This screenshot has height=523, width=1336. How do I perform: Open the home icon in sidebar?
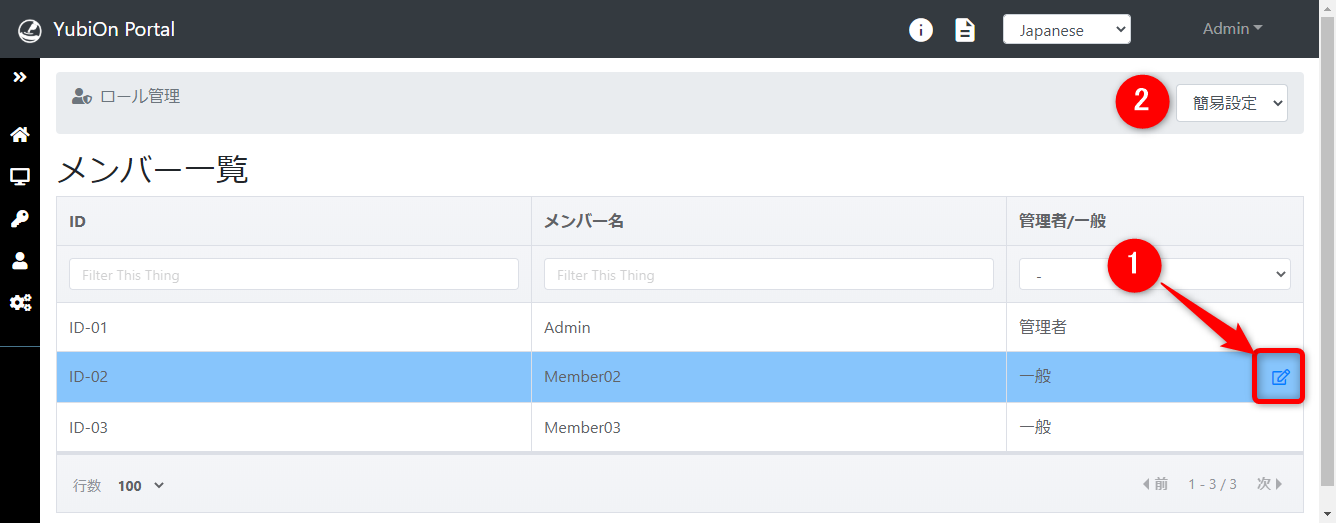(x=20, y=135)
